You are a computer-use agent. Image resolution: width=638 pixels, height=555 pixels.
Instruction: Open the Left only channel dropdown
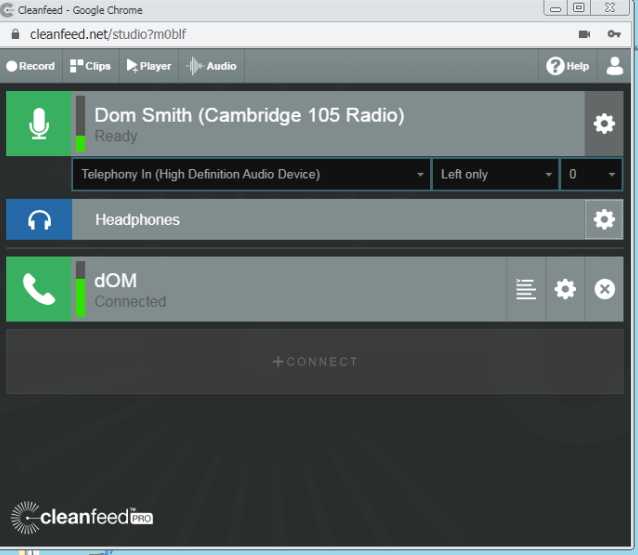[x=495, y=174]
